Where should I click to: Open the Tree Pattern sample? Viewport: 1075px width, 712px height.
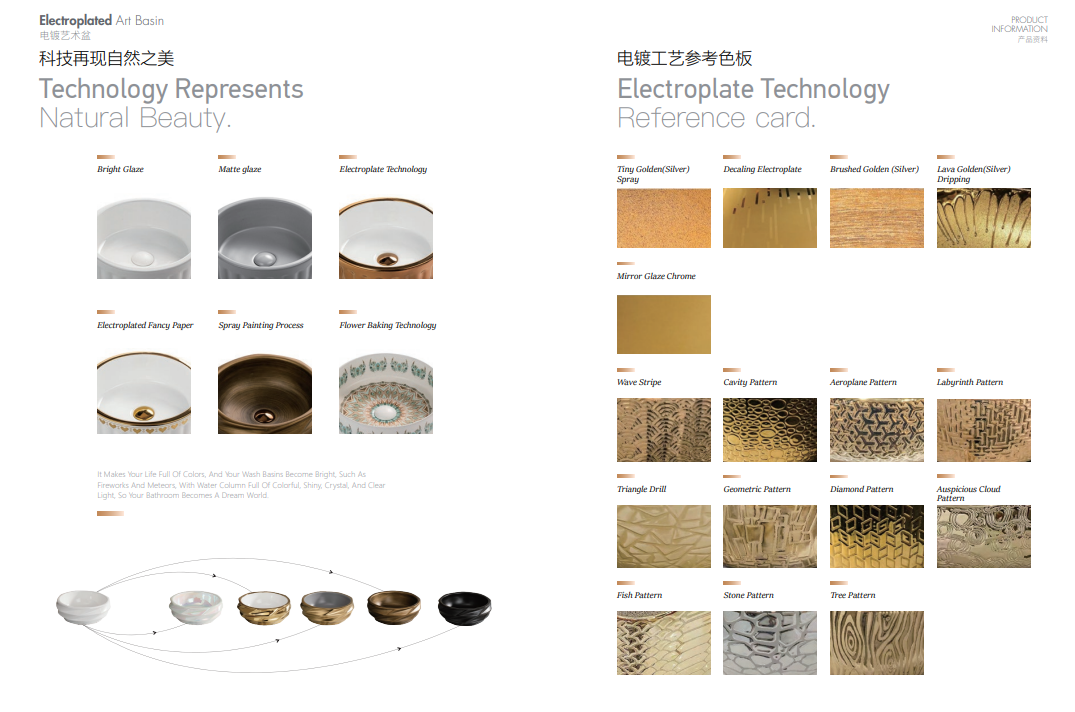[877, 643]
